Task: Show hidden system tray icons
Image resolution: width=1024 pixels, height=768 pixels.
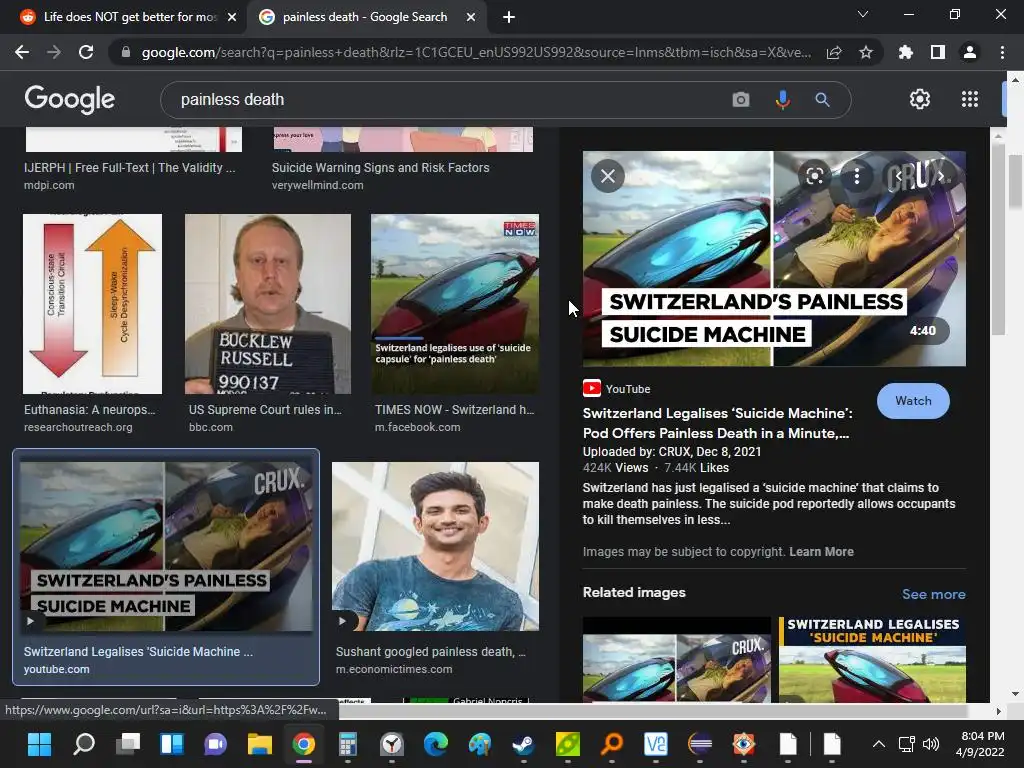Action: [879, 744]
